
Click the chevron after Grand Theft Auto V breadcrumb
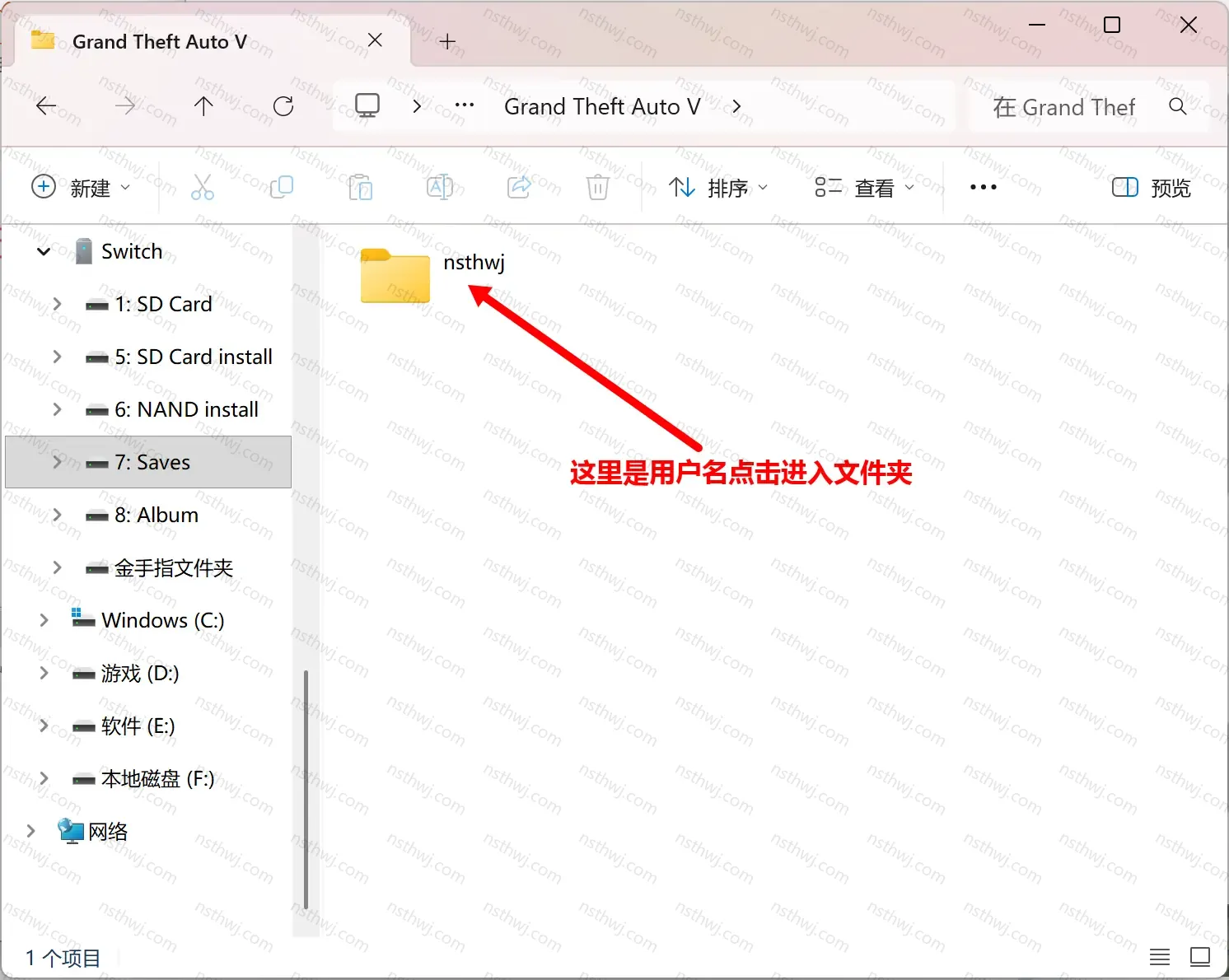pyautogui.click(x=736, y=106)
